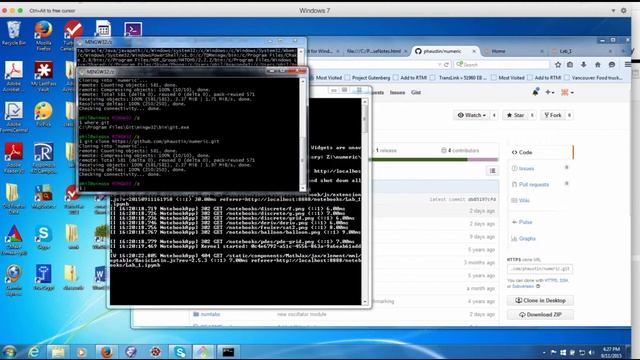The width and height of the screenshot is (640, 360).
Task: Click the Clone in Desktop button
Action: tap(540, 300)
